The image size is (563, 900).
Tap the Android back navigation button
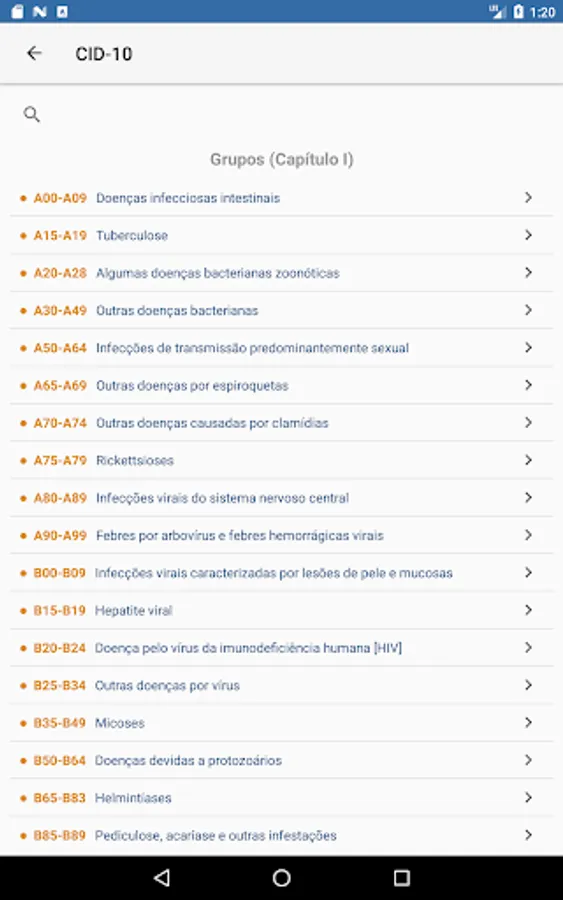point(162,877)
